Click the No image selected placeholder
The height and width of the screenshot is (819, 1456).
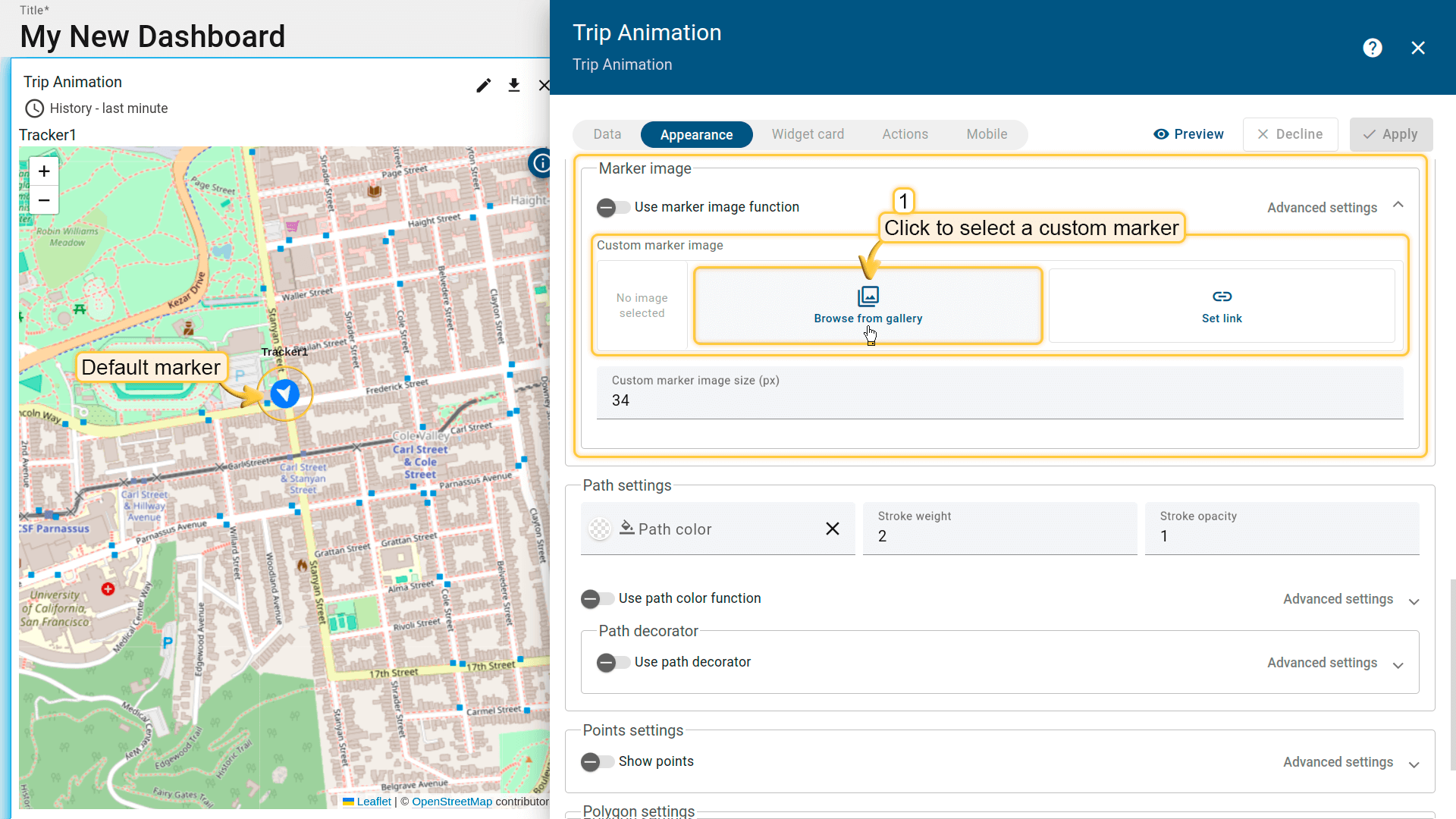pyautogui.click(x=642, y=306)
